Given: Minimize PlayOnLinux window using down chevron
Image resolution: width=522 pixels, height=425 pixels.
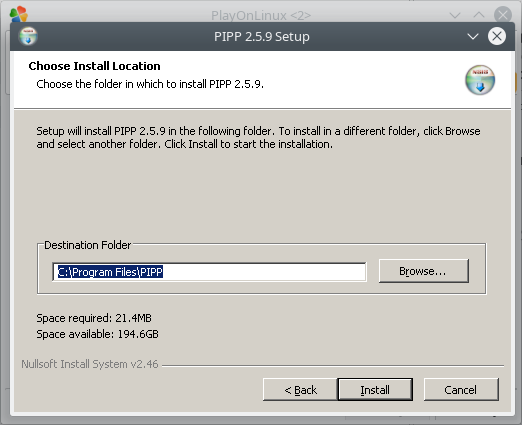Looking at the screenshot, I should (x=455, y=15).
